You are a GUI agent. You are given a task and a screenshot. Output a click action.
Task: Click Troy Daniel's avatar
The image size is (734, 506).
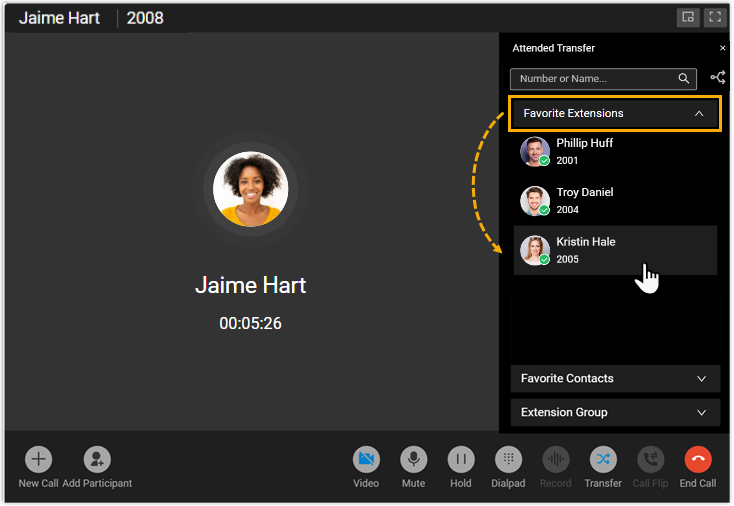[535, 201]
